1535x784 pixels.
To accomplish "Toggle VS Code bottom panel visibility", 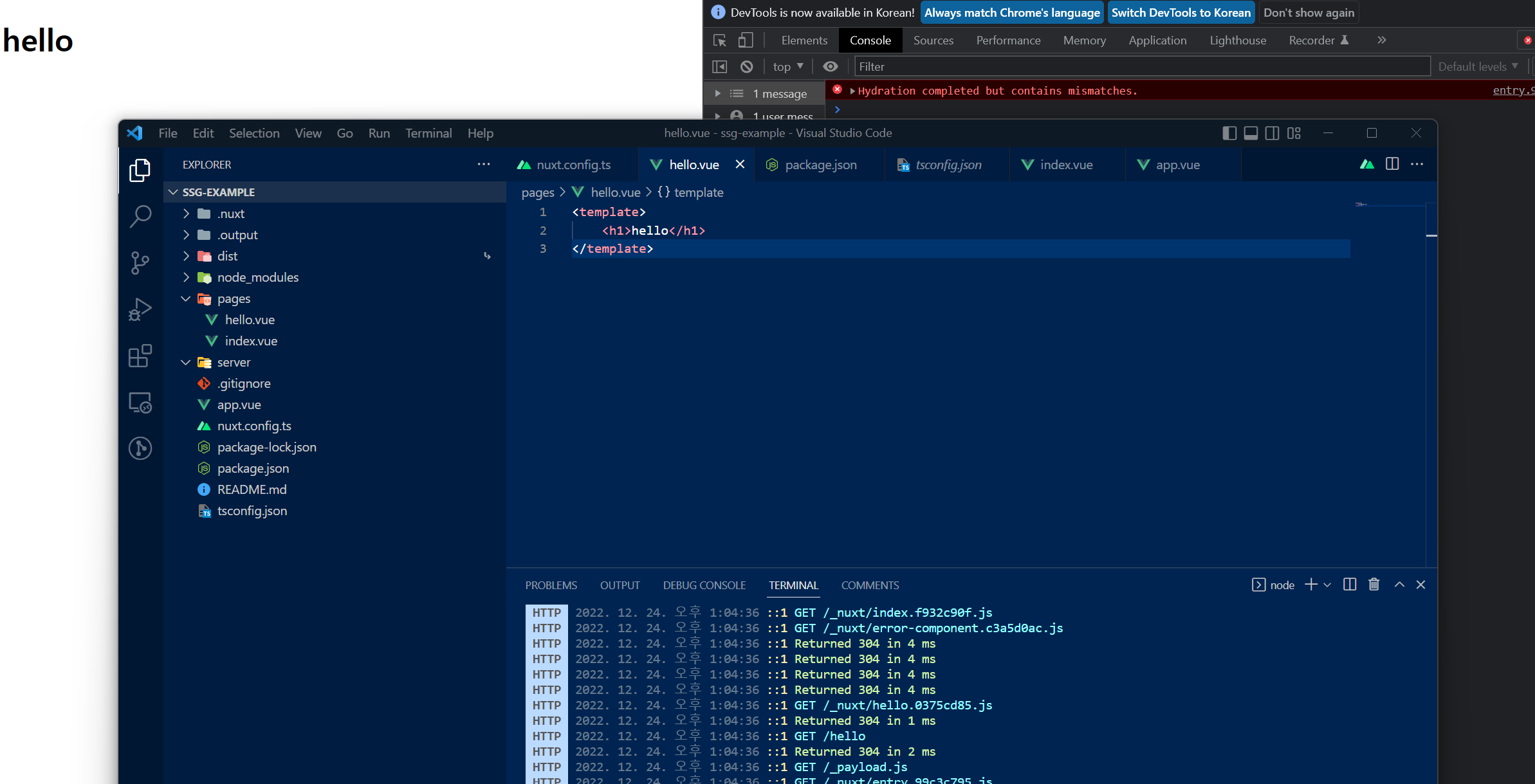I will tap(1251, 133).
